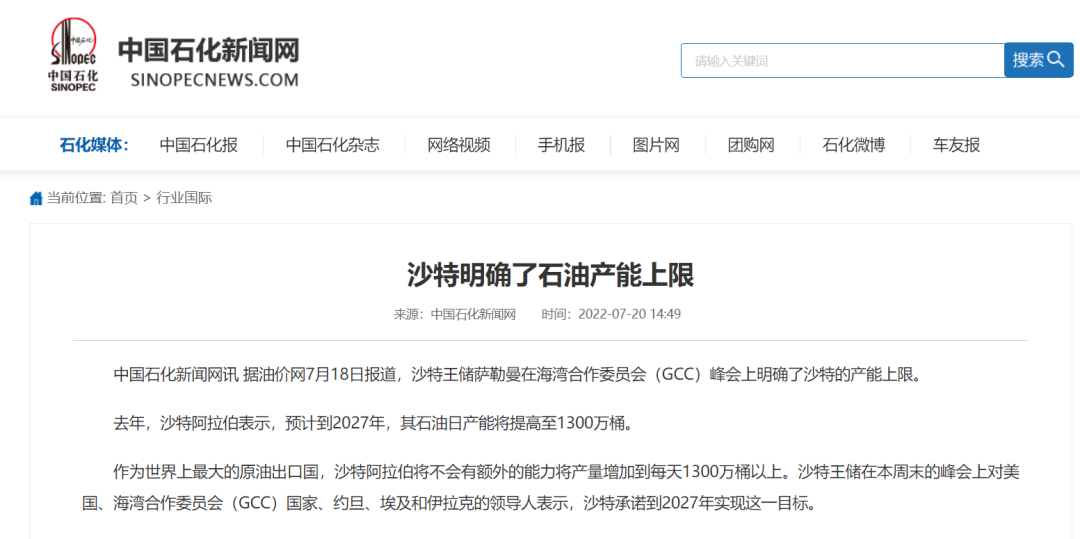Click SINOPECNEWS.COM text under site title
Screen dimensions: 1080x539
214,80
